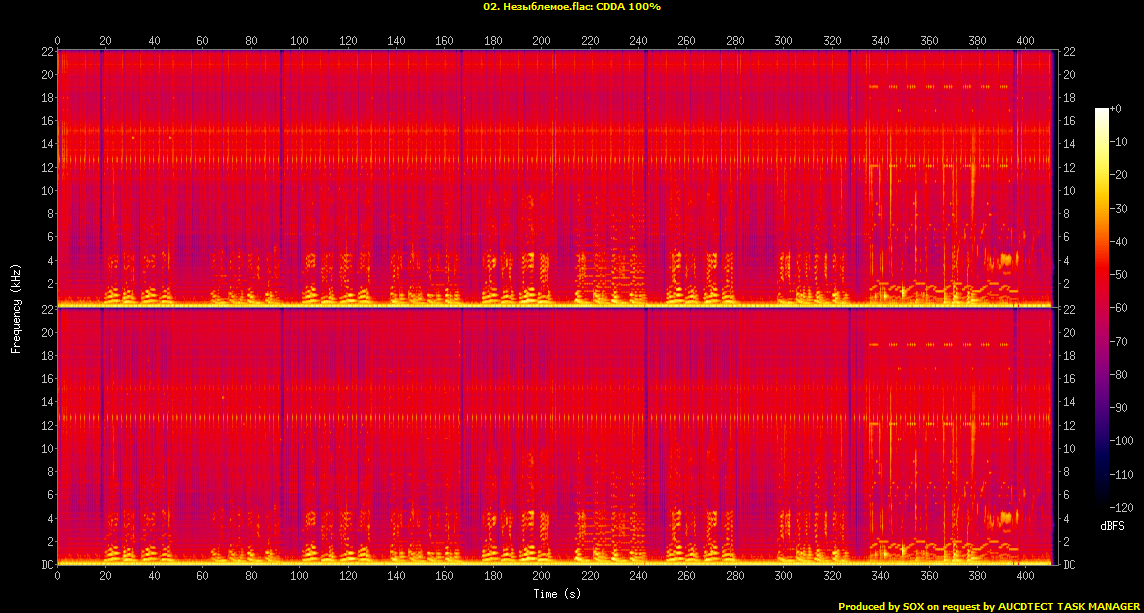The image size is (1144, 613).
Task: Click the '200' time tick on the bottom axis
Action: pos(541,577)
